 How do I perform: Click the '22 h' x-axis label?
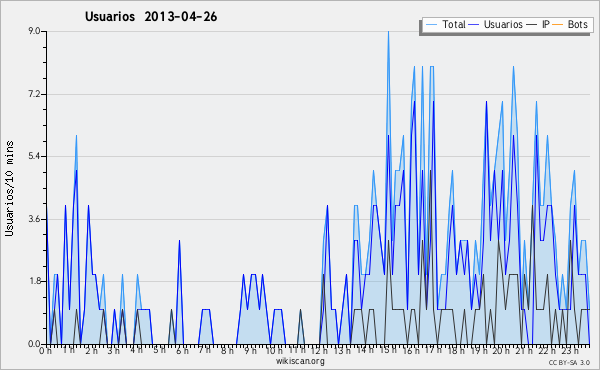547,351
